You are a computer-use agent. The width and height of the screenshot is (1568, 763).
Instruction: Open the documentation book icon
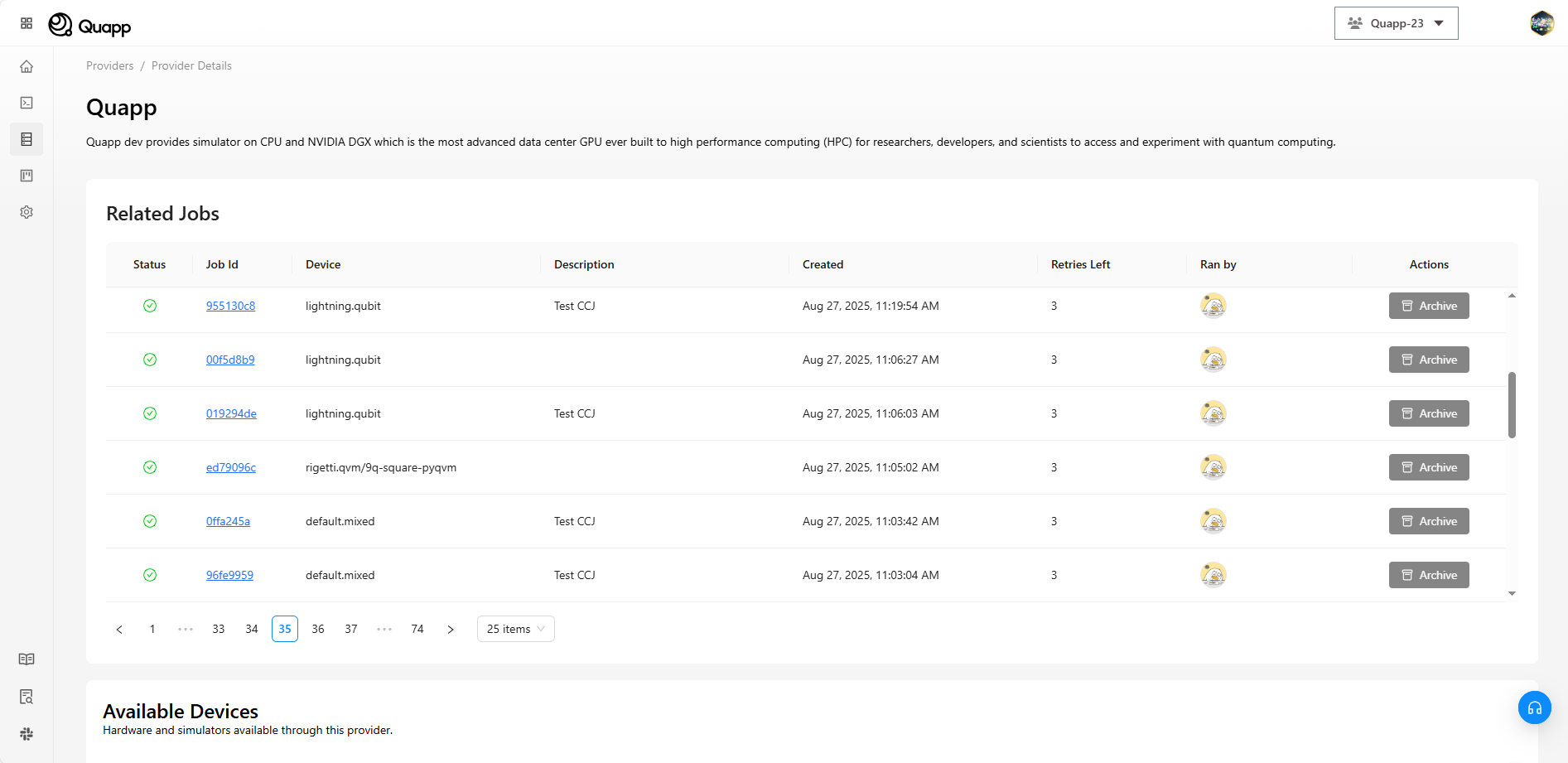27,659
